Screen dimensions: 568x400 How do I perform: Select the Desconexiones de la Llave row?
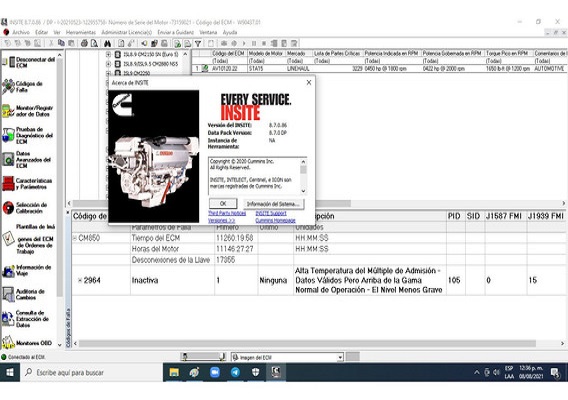pyautogui.click(x=319, y=260)
